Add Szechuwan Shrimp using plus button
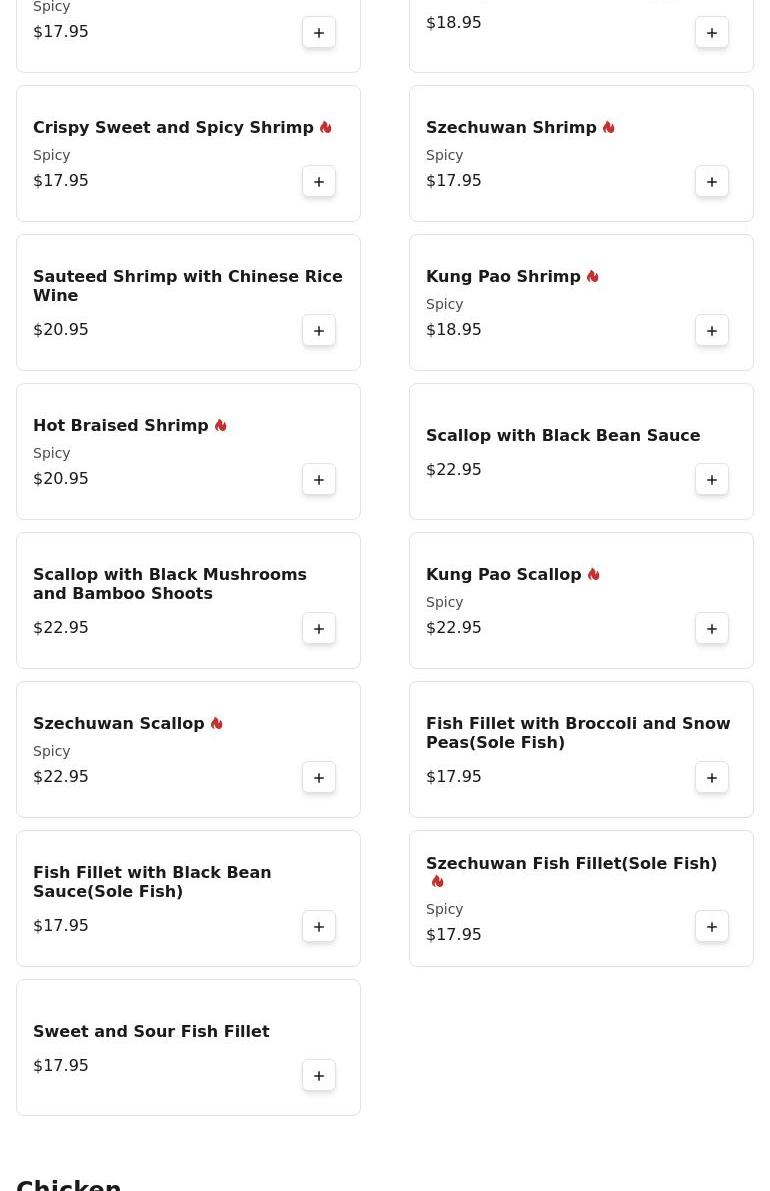The width and height of the screenshot is (770, 1191). pos(712,181)
